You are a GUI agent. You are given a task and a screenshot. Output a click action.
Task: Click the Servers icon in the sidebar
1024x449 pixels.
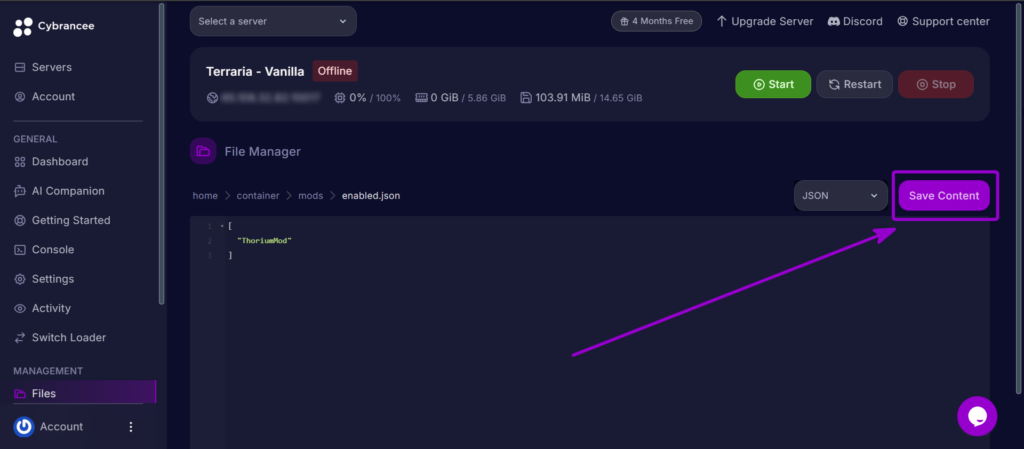20,67
